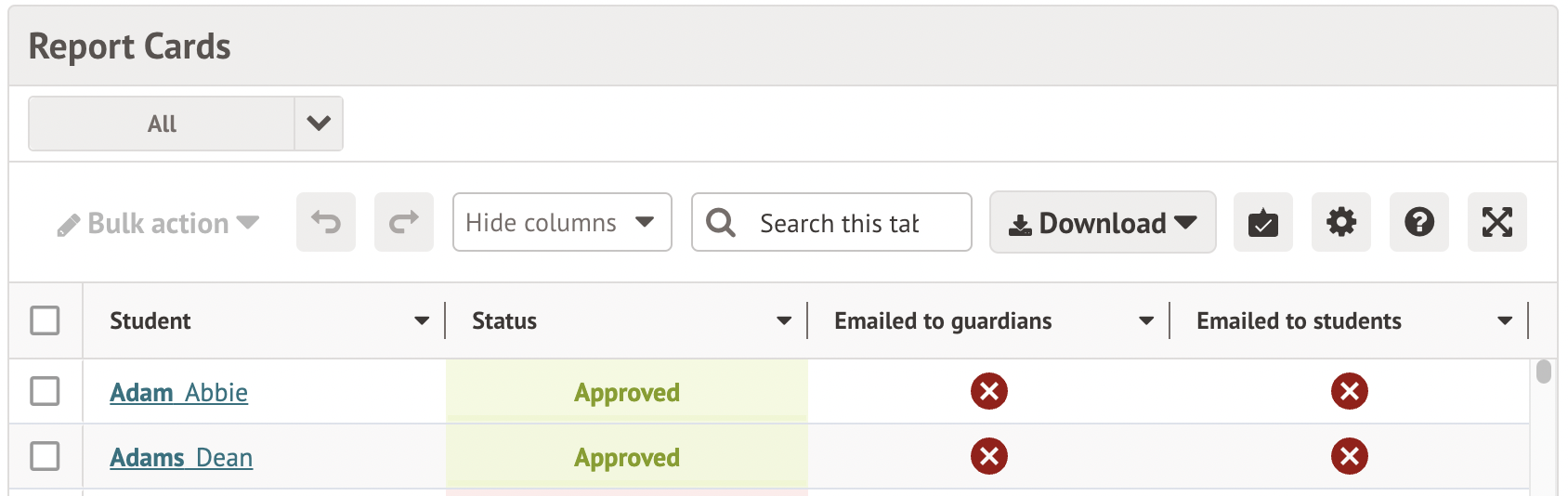This screenshot has height=496, width=1568.
Task: Click the redo arrow icon
Action: (x=404, y=222)
